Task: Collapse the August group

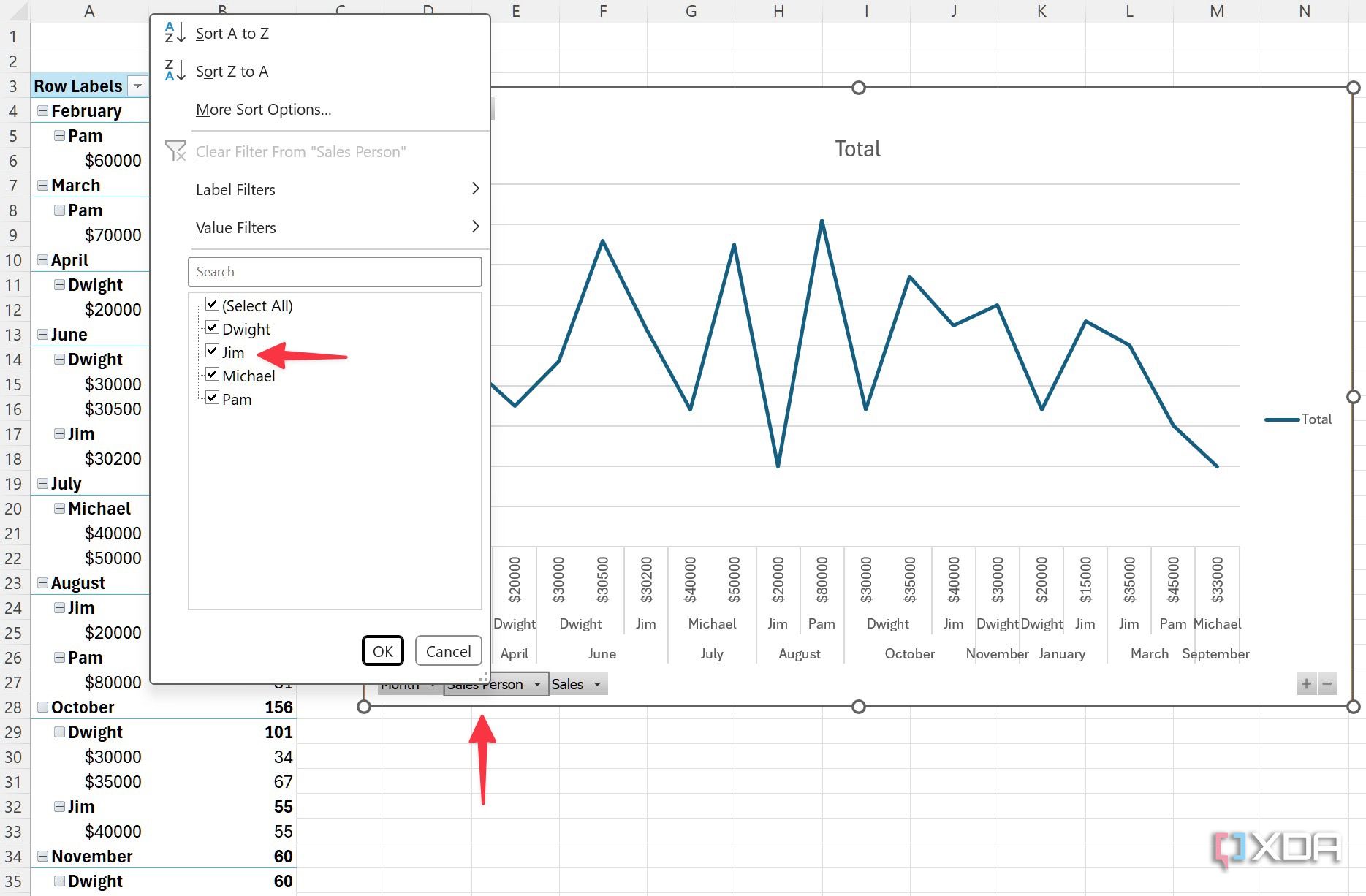Action: point(42,582)
